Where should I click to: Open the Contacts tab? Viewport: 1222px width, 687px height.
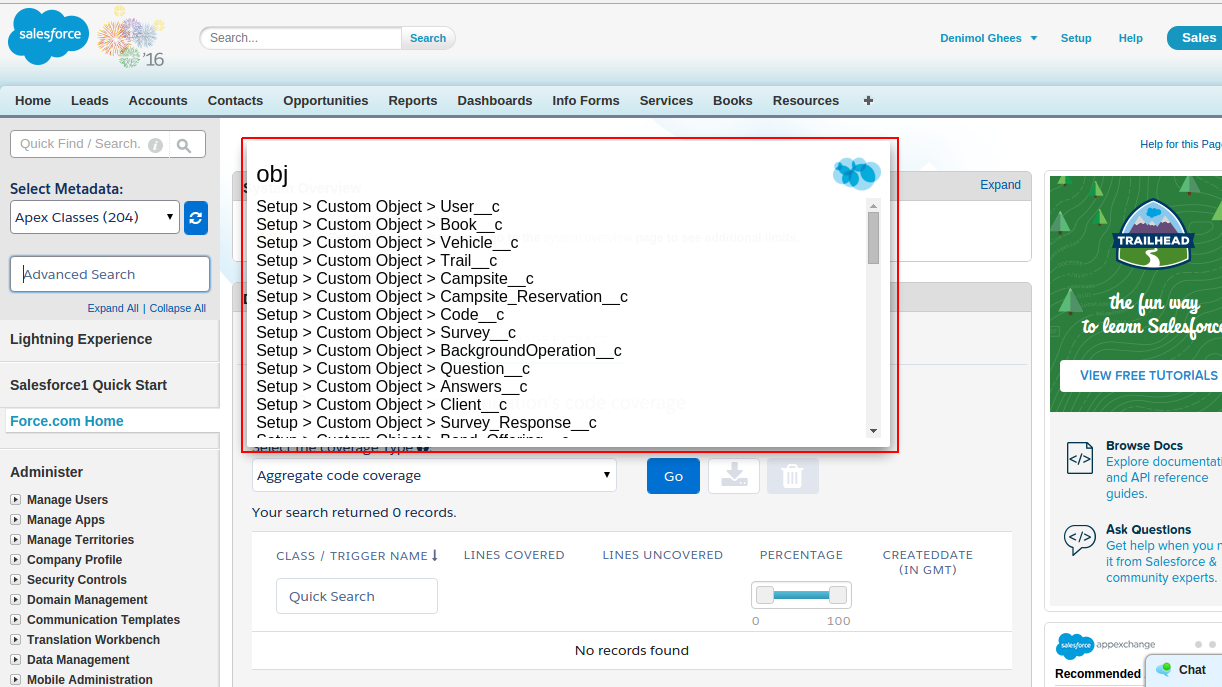[235, 101]
